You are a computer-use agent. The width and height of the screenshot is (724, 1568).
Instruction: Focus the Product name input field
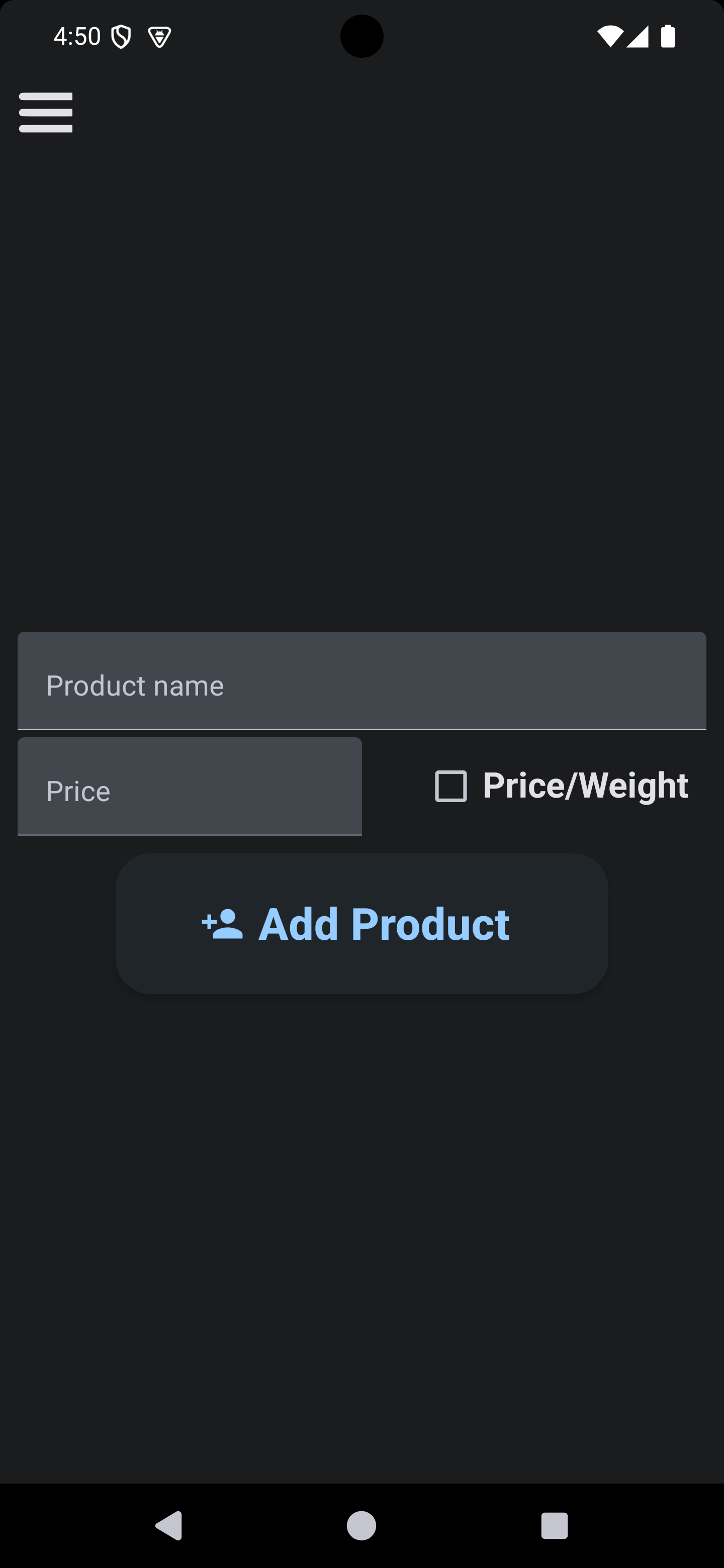point(361,680)
